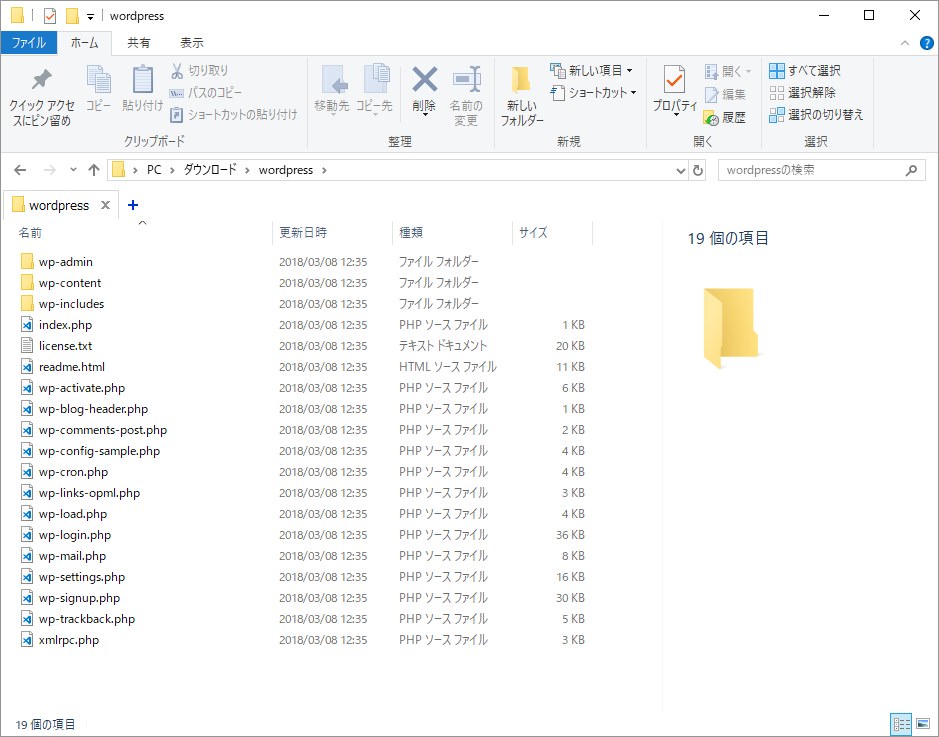The height and width of the screenshot is (737, 939).
Task: Open the Move to destination menu
Action: (332, 90)
